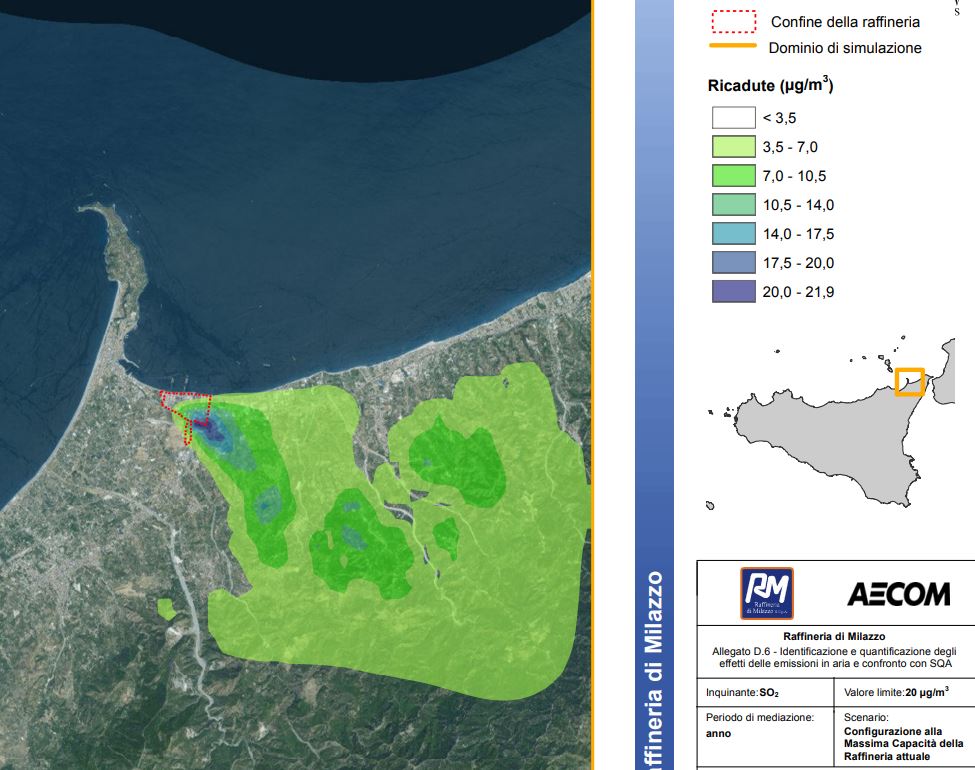975x770 pixels.
Task: Select the '10,5 - 14,0' legend swatch
Action: click(x=732, y=205)
